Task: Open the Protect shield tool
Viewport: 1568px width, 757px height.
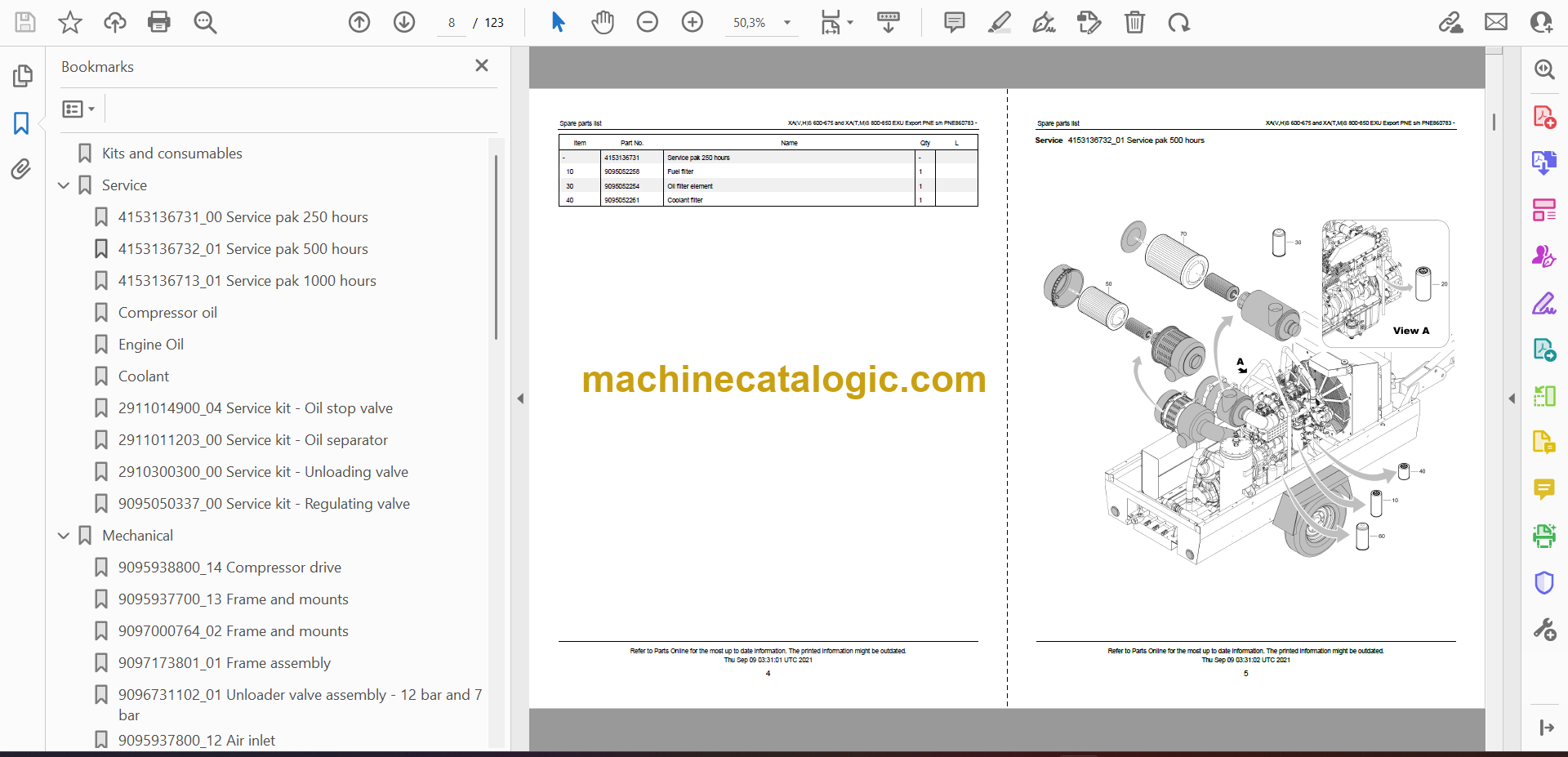Action: pos(1544,583)
